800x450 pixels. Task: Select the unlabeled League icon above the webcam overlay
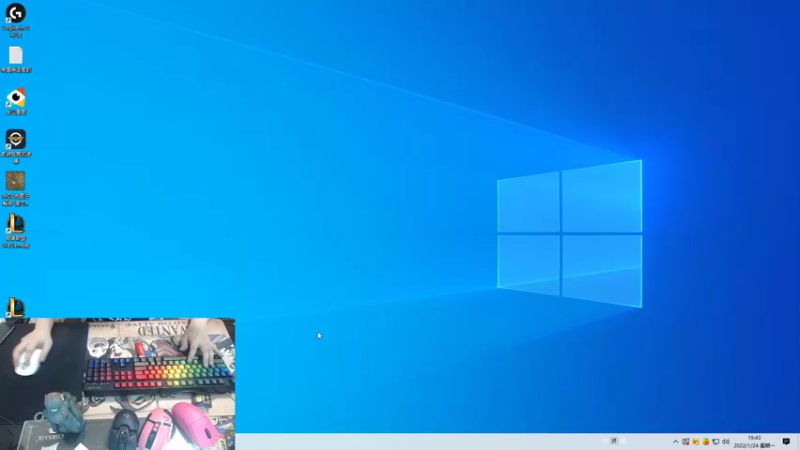coord(16,308)
